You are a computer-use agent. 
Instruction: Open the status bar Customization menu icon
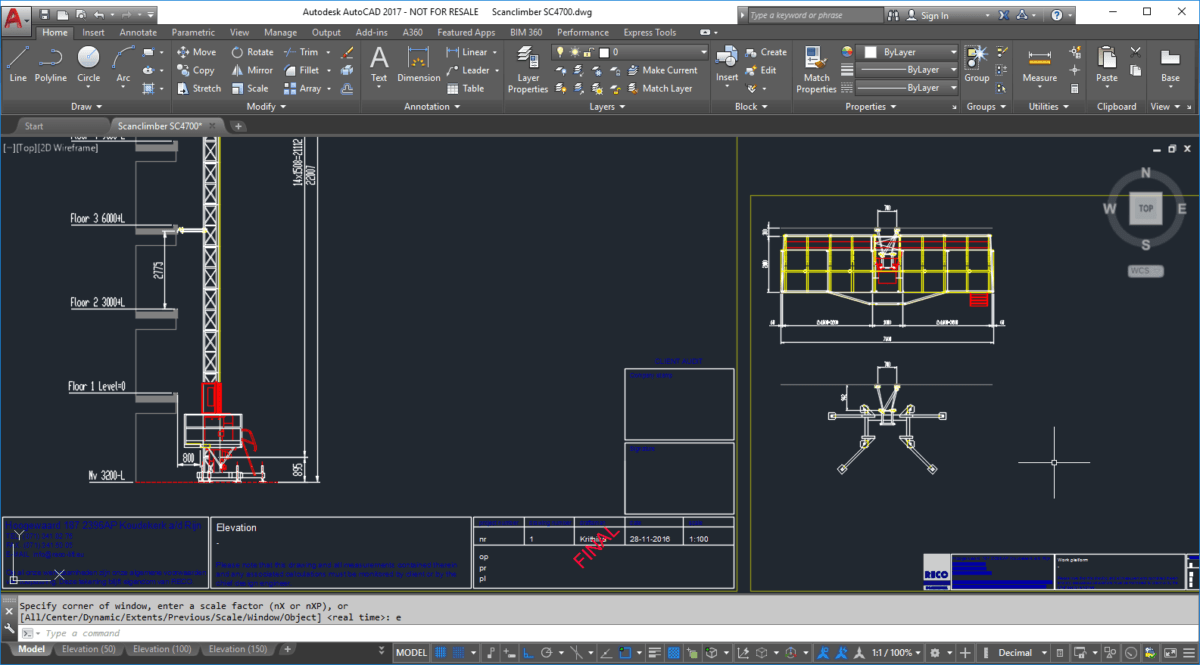point(1188,652)
